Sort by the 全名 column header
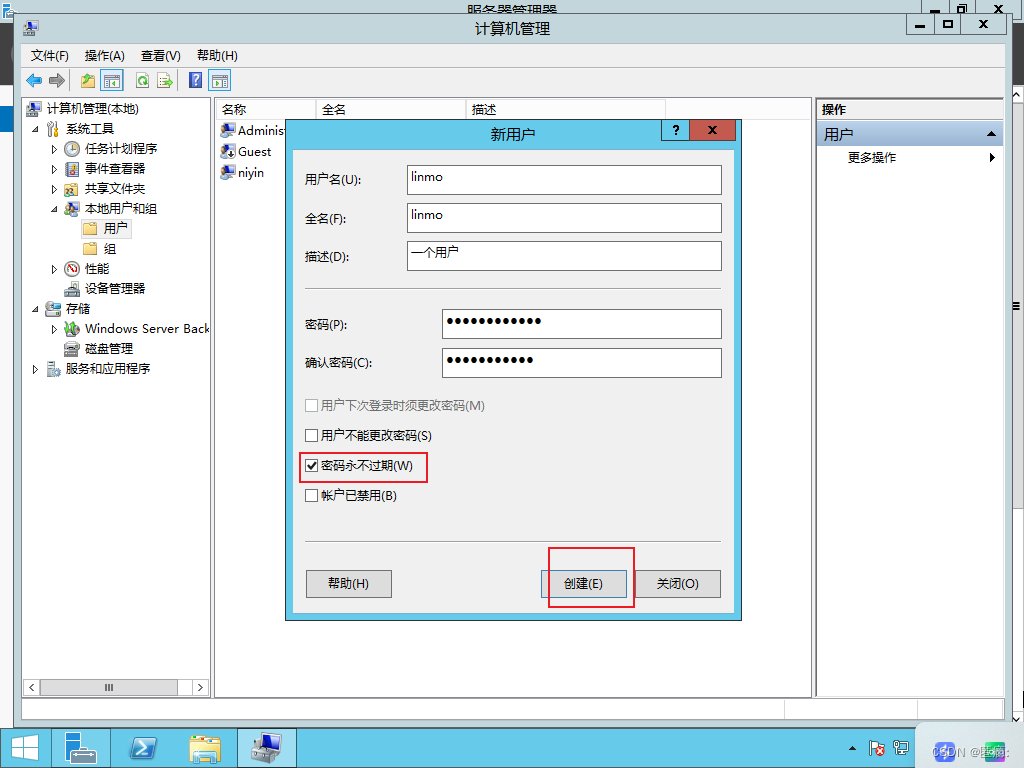Screen dimensions: 1024x768 (391, 110)
